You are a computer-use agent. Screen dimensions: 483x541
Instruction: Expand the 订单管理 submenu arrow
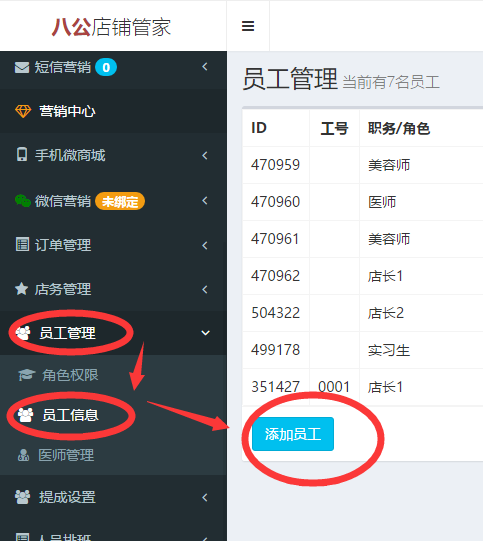pos(205,246)
